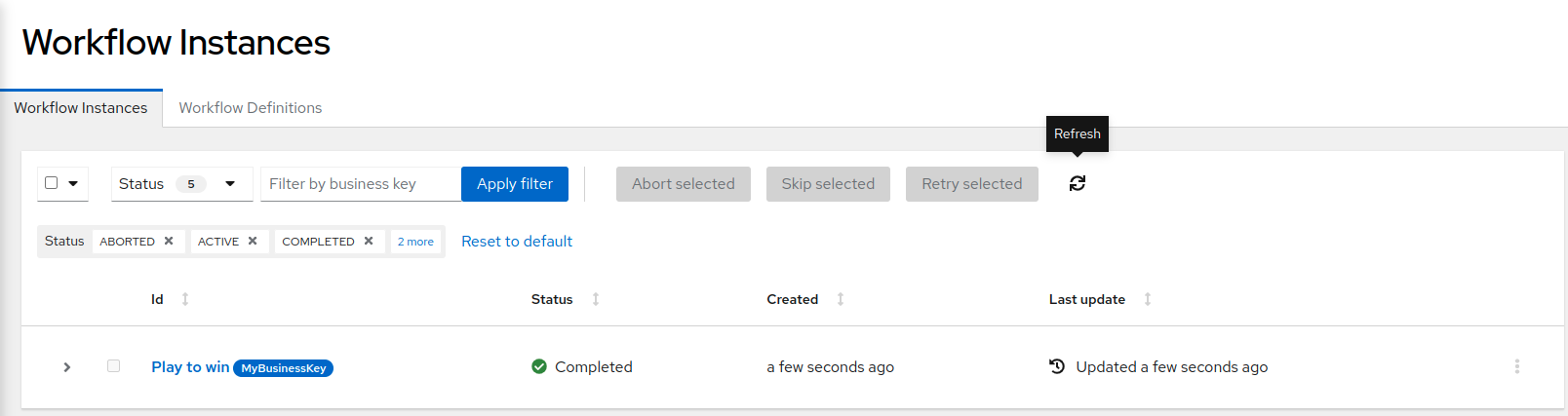This screenshot has height=416, width=1568.
Task: Open the bulk select dropdown arrow
Action: point(73,183)
